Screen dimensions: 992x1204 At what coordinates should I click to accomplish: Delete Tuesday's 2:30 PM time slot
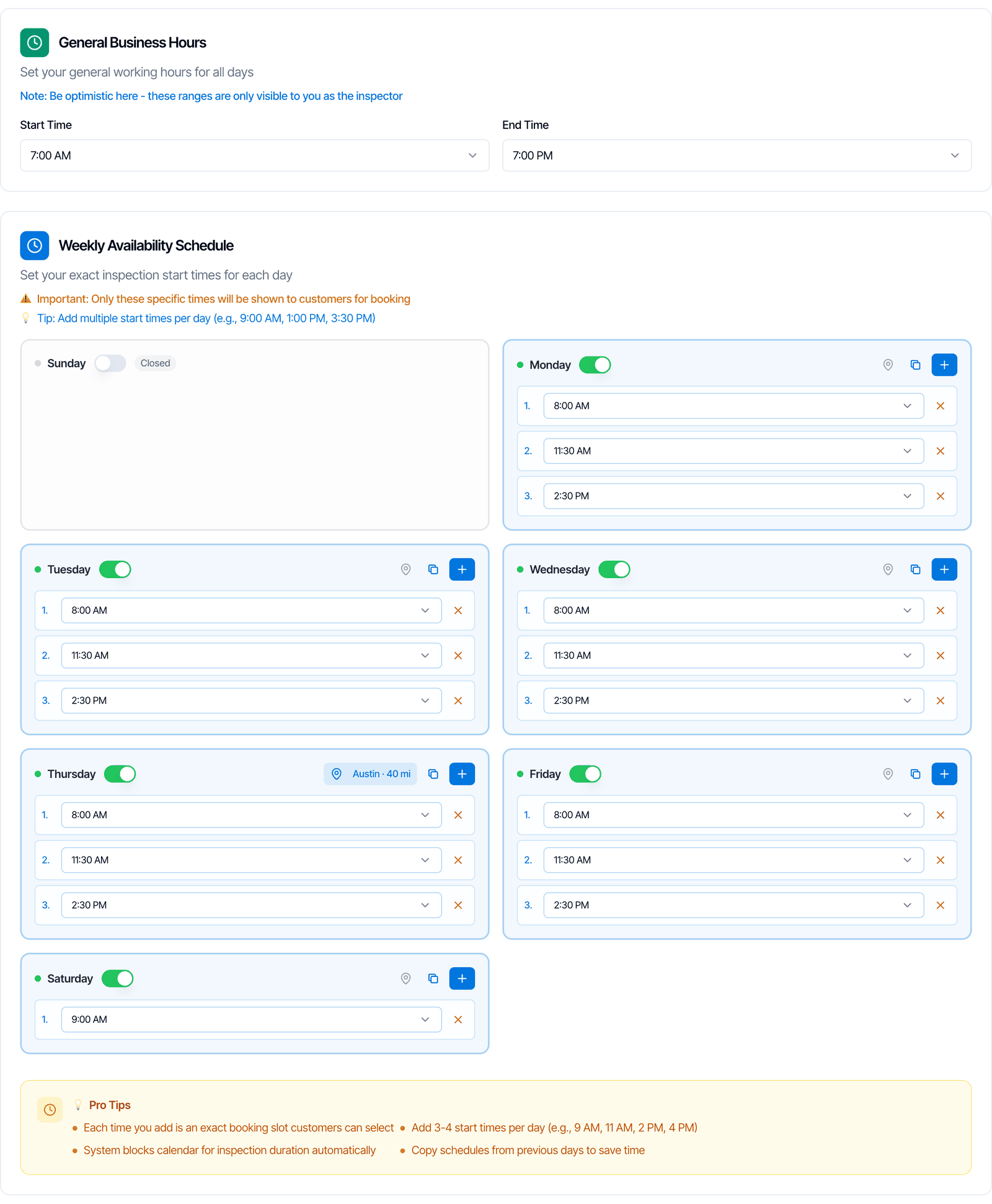tap(458, 700)
